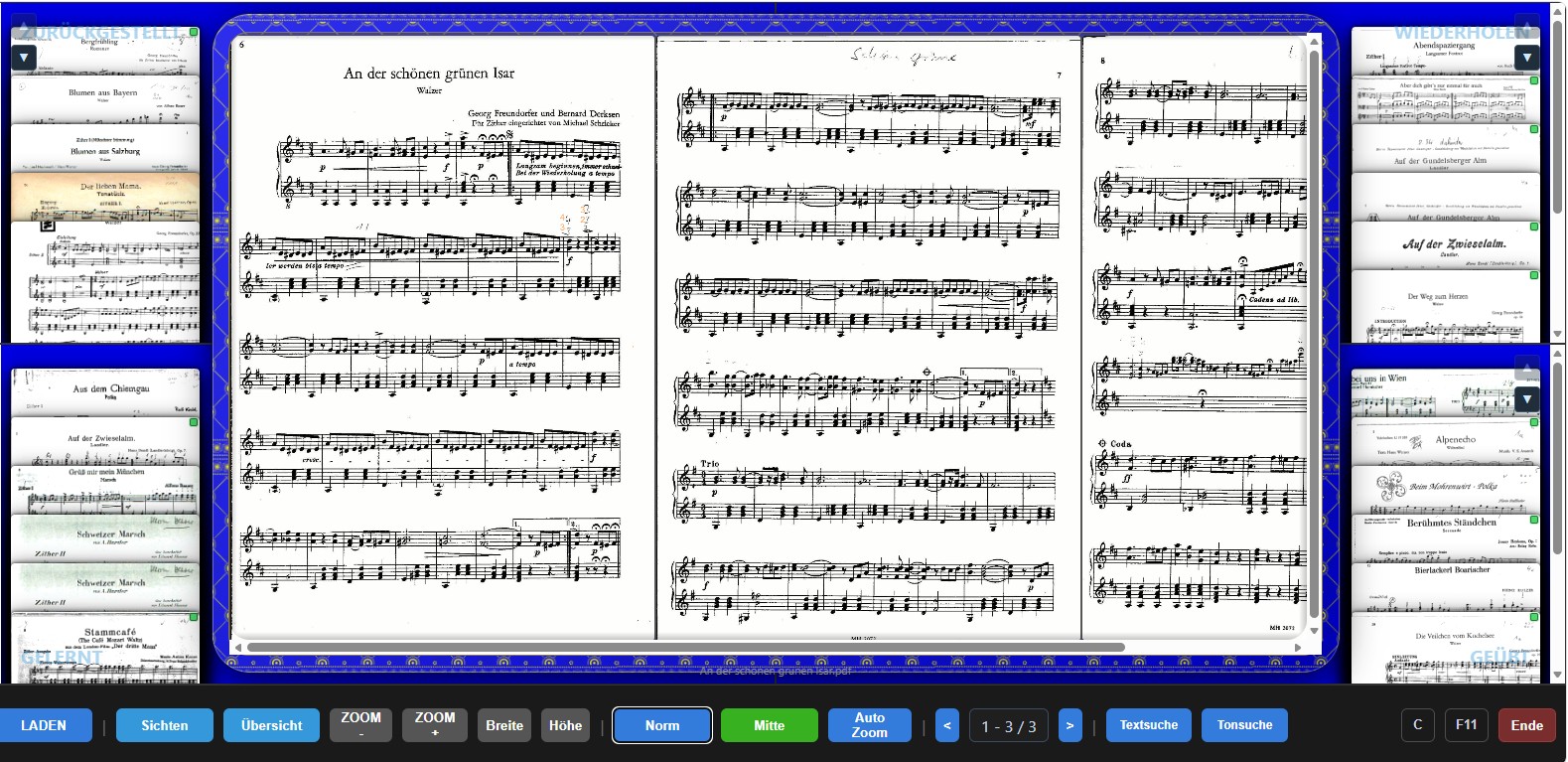
Task: Enable Auto Zoom
Action: 869,725
